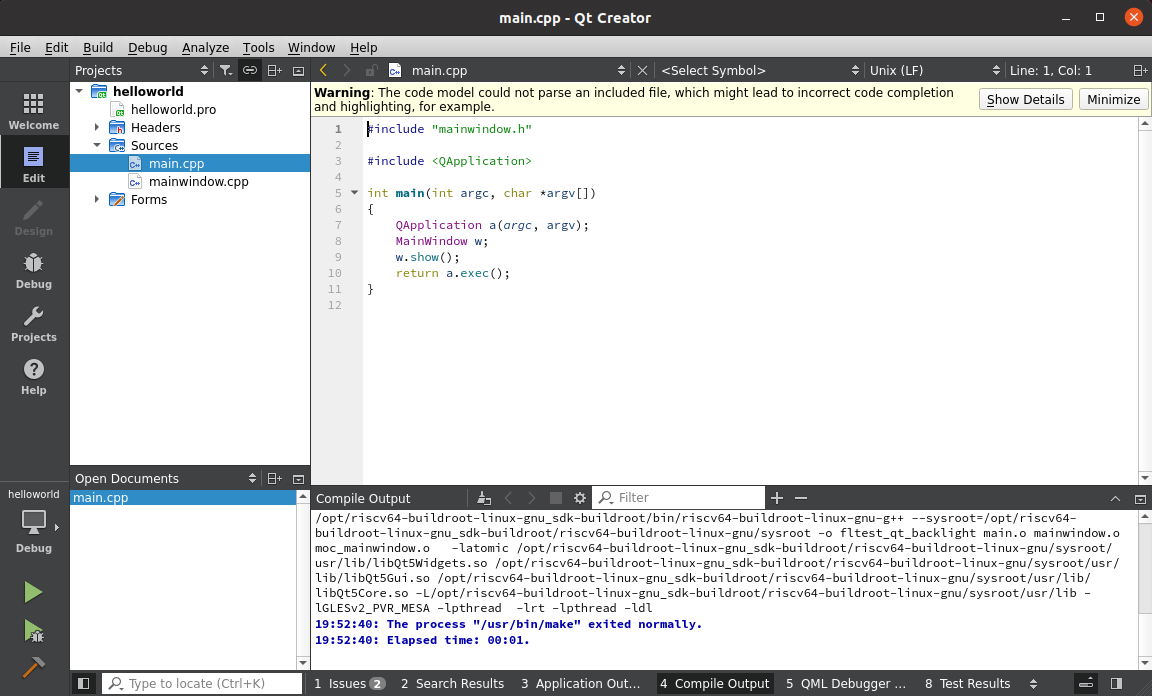This screenshot has width=1152, height=696.
Task: Open the output panes selector arrows
Action: tap(1034, 684)
